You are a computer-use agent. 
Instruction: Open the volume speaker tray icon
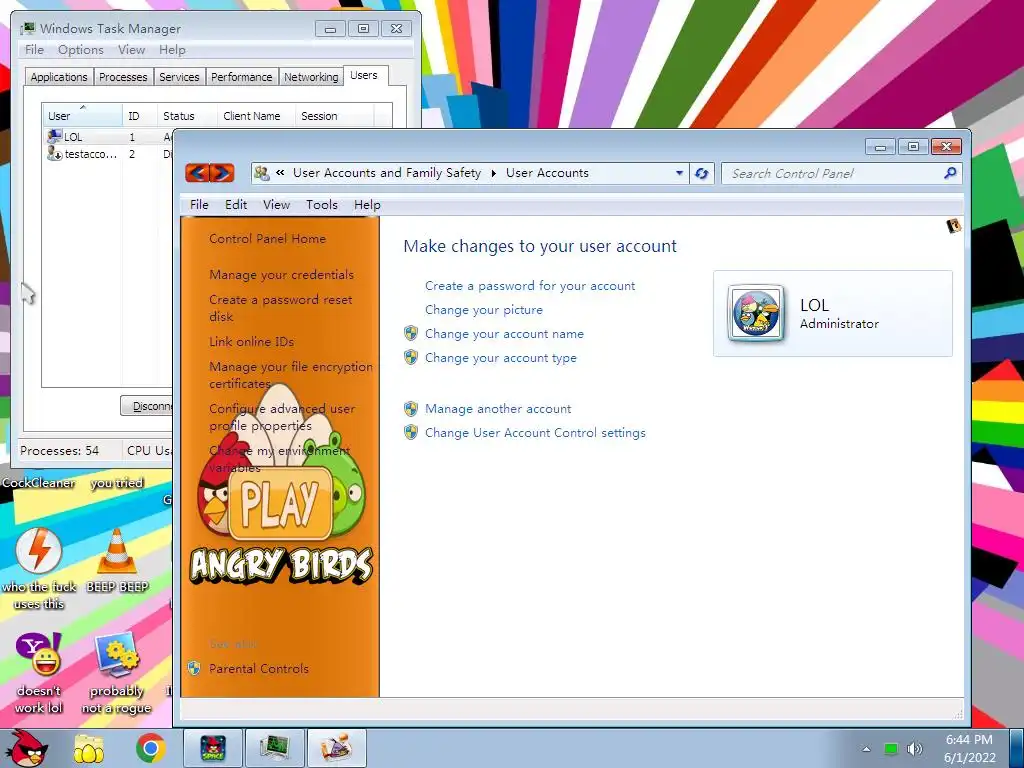915,749
